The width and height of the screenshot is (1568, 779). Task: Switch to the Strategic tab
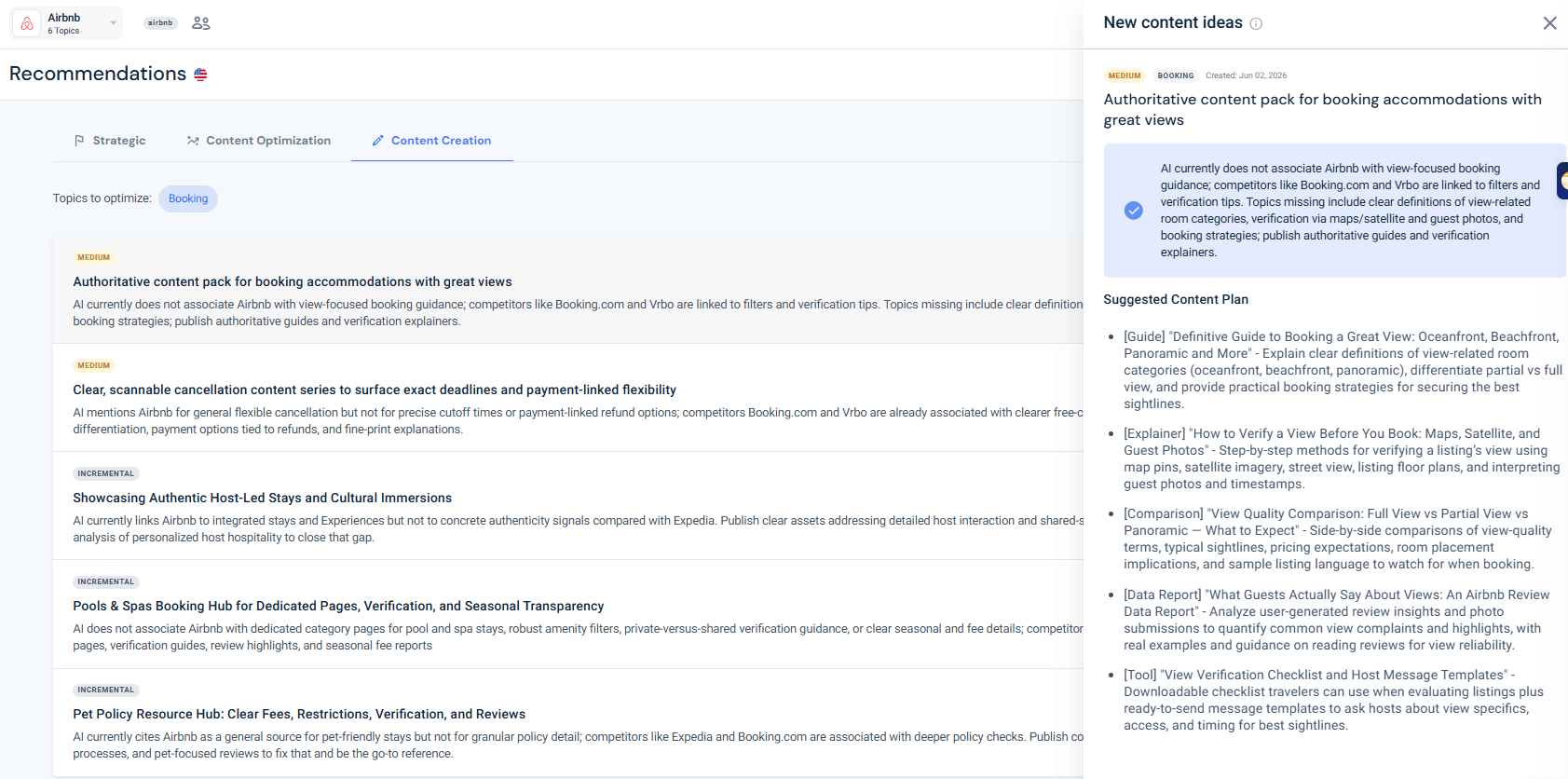pos(109,141)
